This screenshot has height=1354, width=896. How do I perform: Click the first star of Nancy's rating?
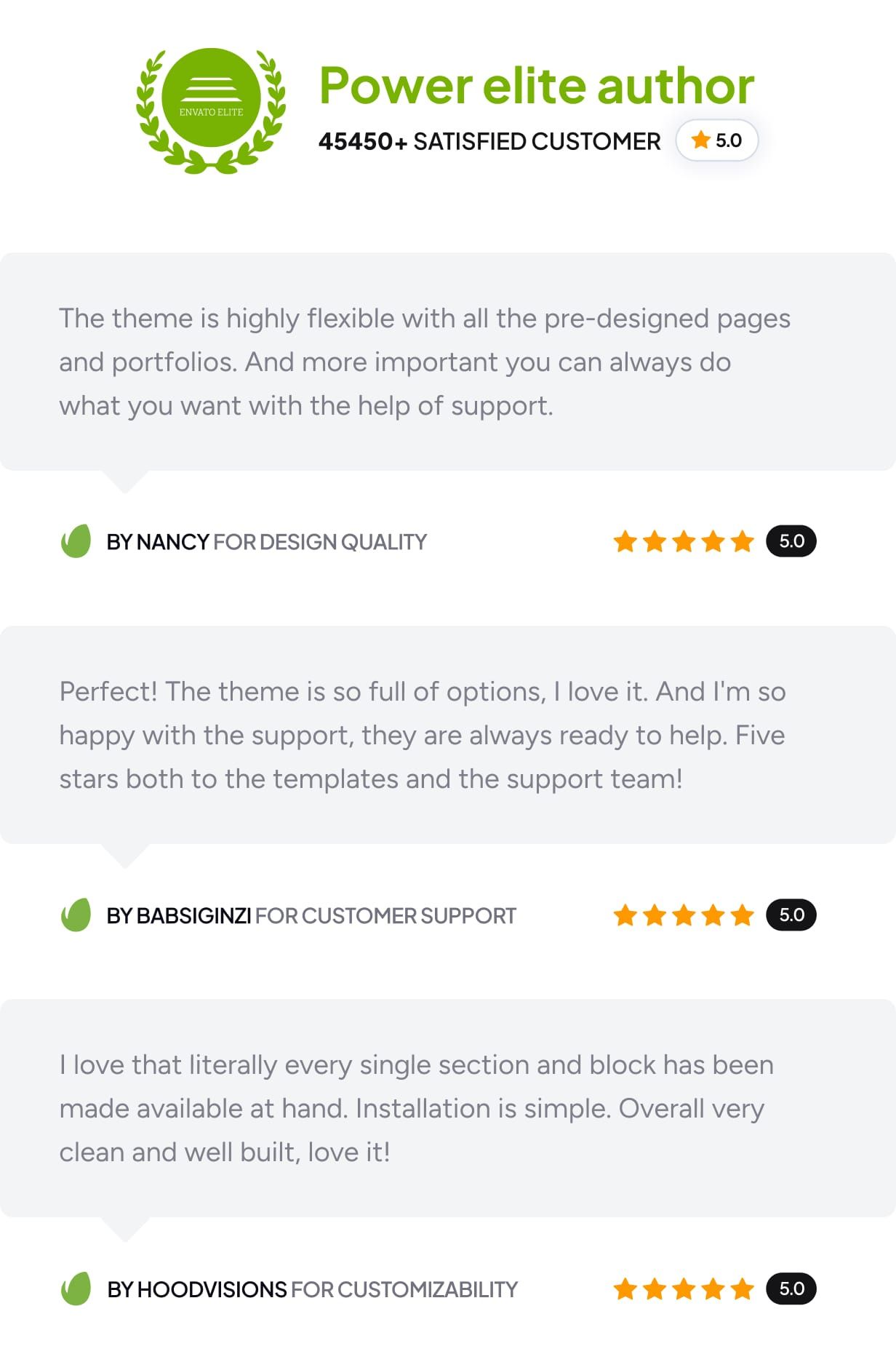(625, 541)
